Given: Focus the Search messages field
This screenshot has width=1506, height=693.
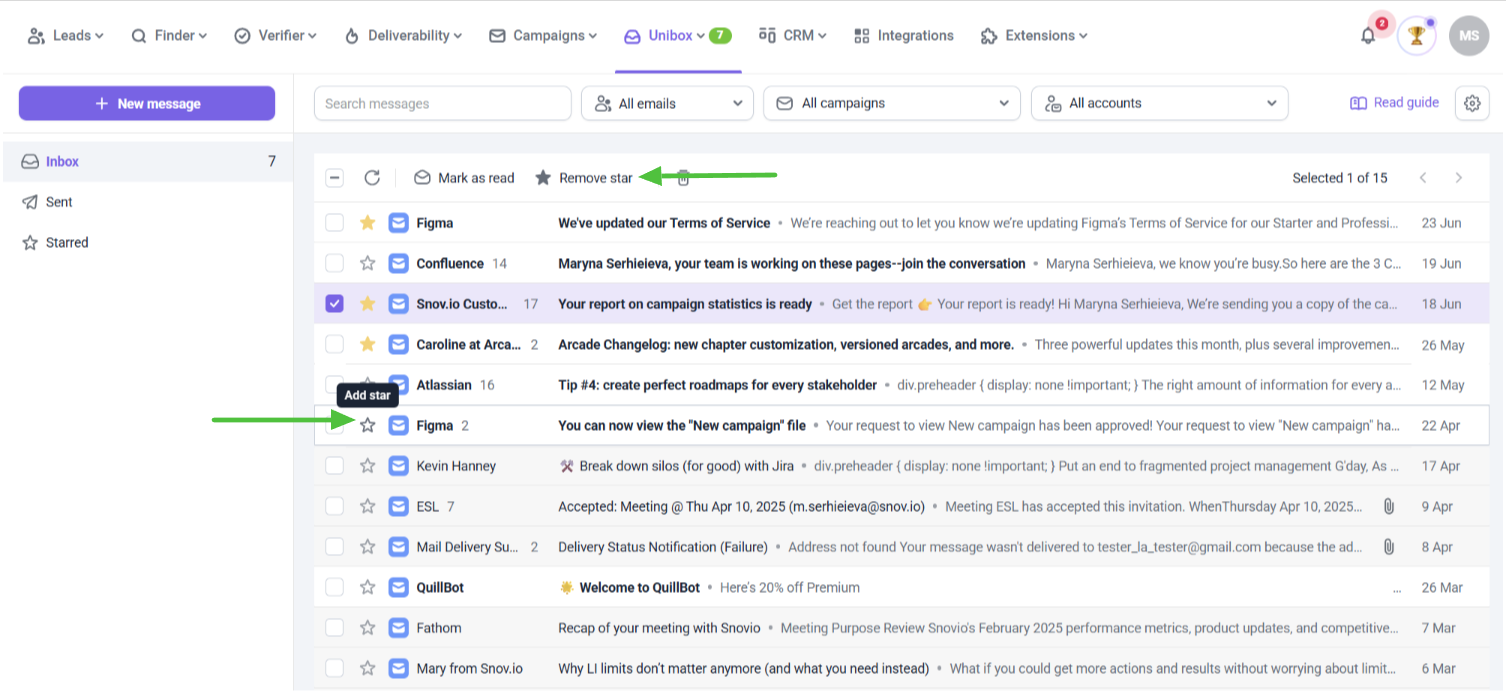Looking at the screenshot, I should click(x=442, y=103).
